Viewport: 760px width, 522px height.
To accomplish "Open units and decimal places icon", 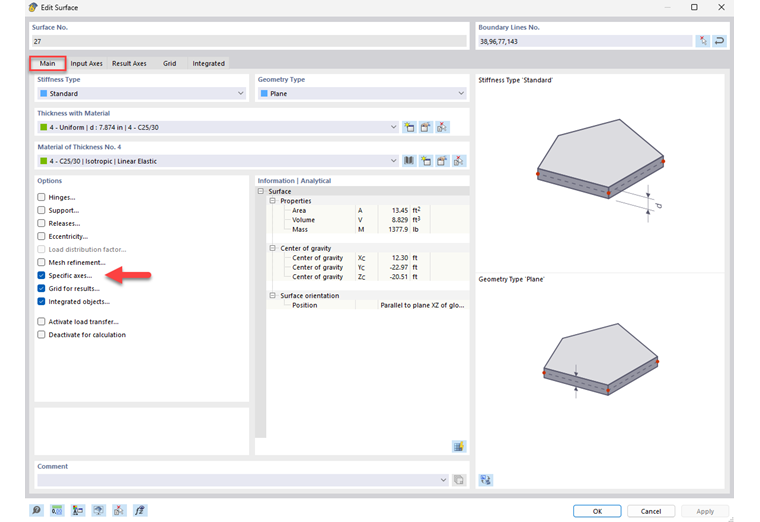I will (x=57, y=510).
